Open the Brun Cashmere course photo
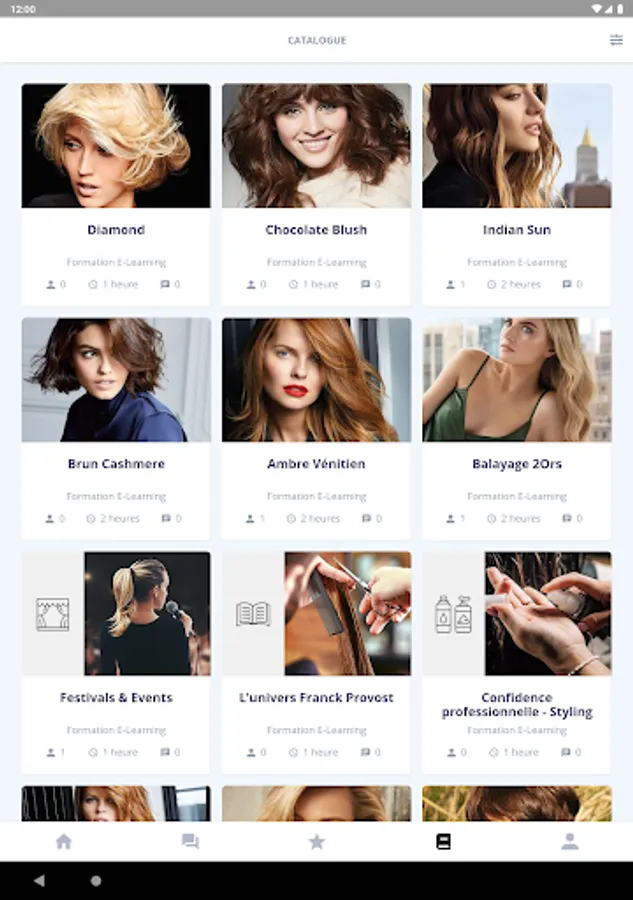 (116, 380)
